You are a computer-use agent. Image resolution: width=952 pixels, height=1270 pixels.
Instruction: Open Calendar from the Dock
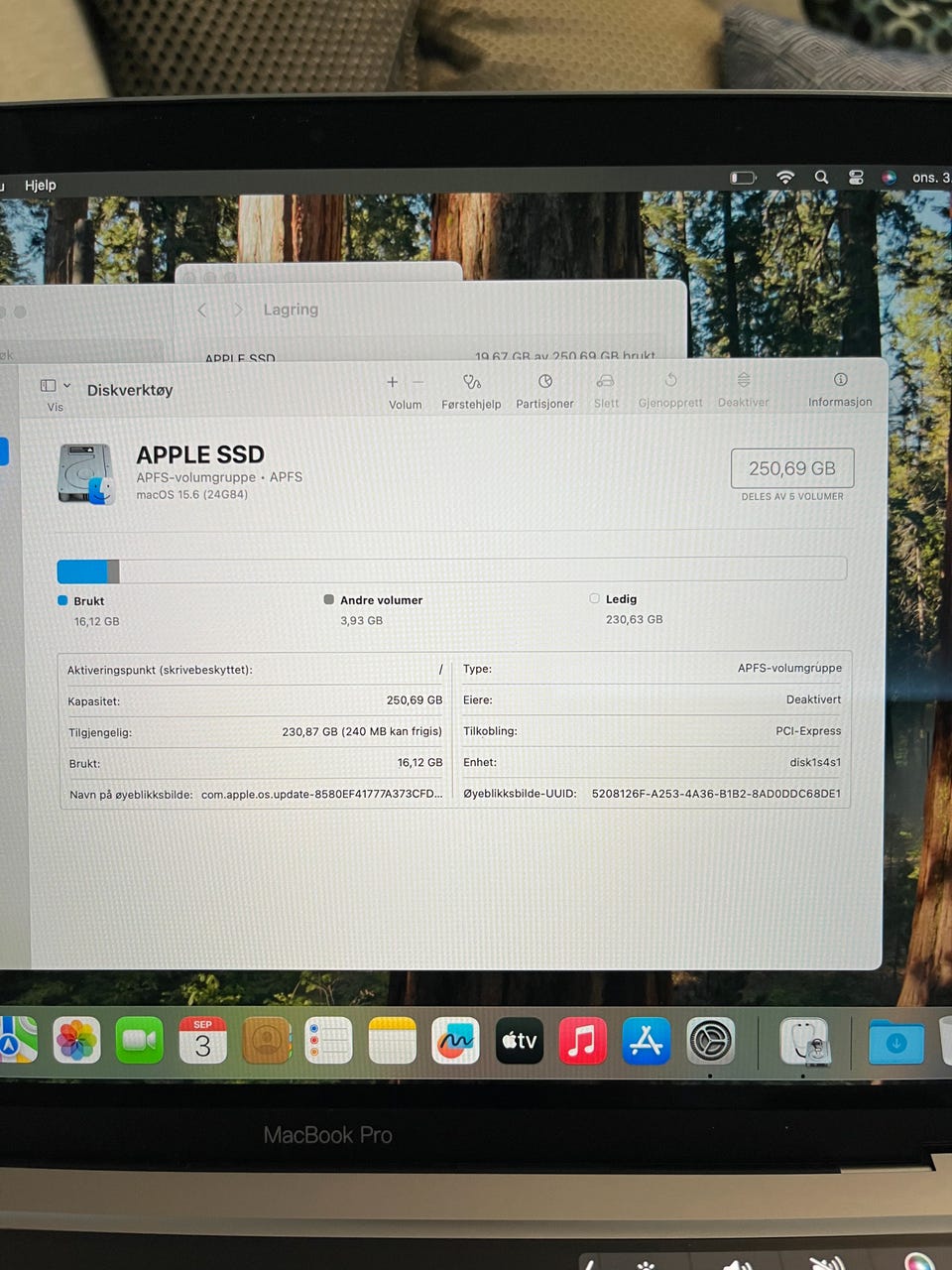202,1041
